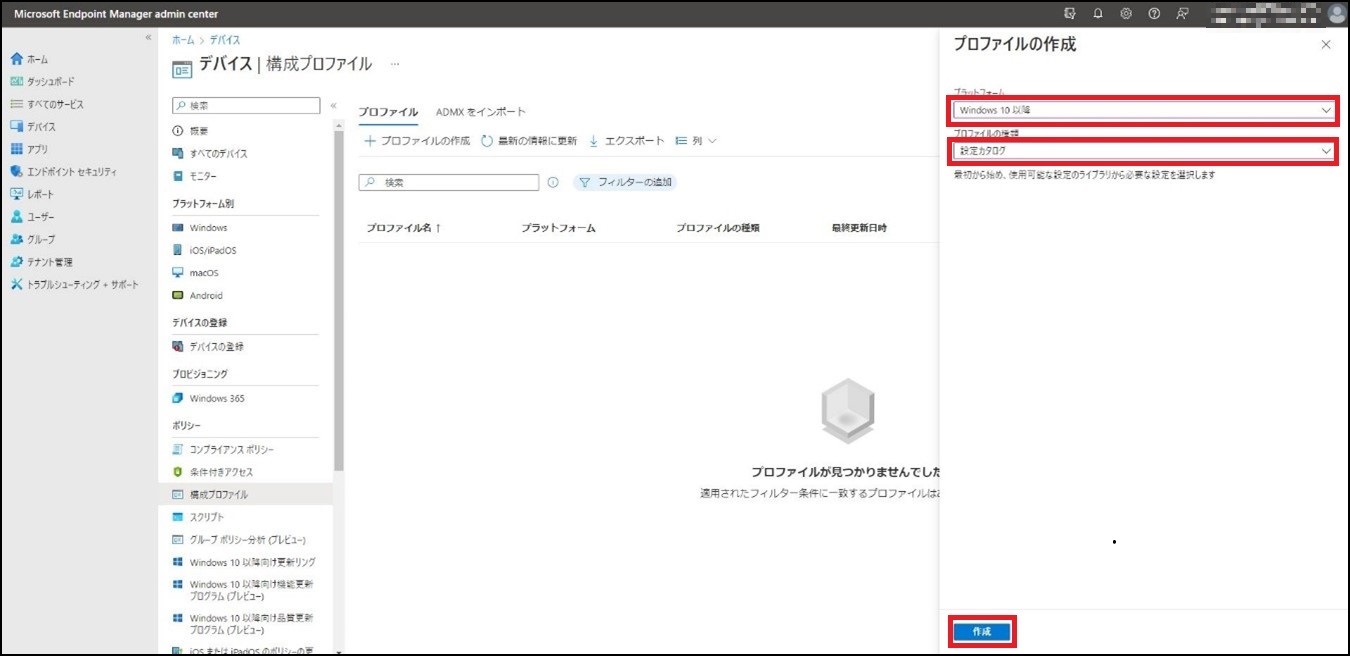Open the directory and subscription icon in the header
Screen dimensions: 1350x656
click(1070, 14)
